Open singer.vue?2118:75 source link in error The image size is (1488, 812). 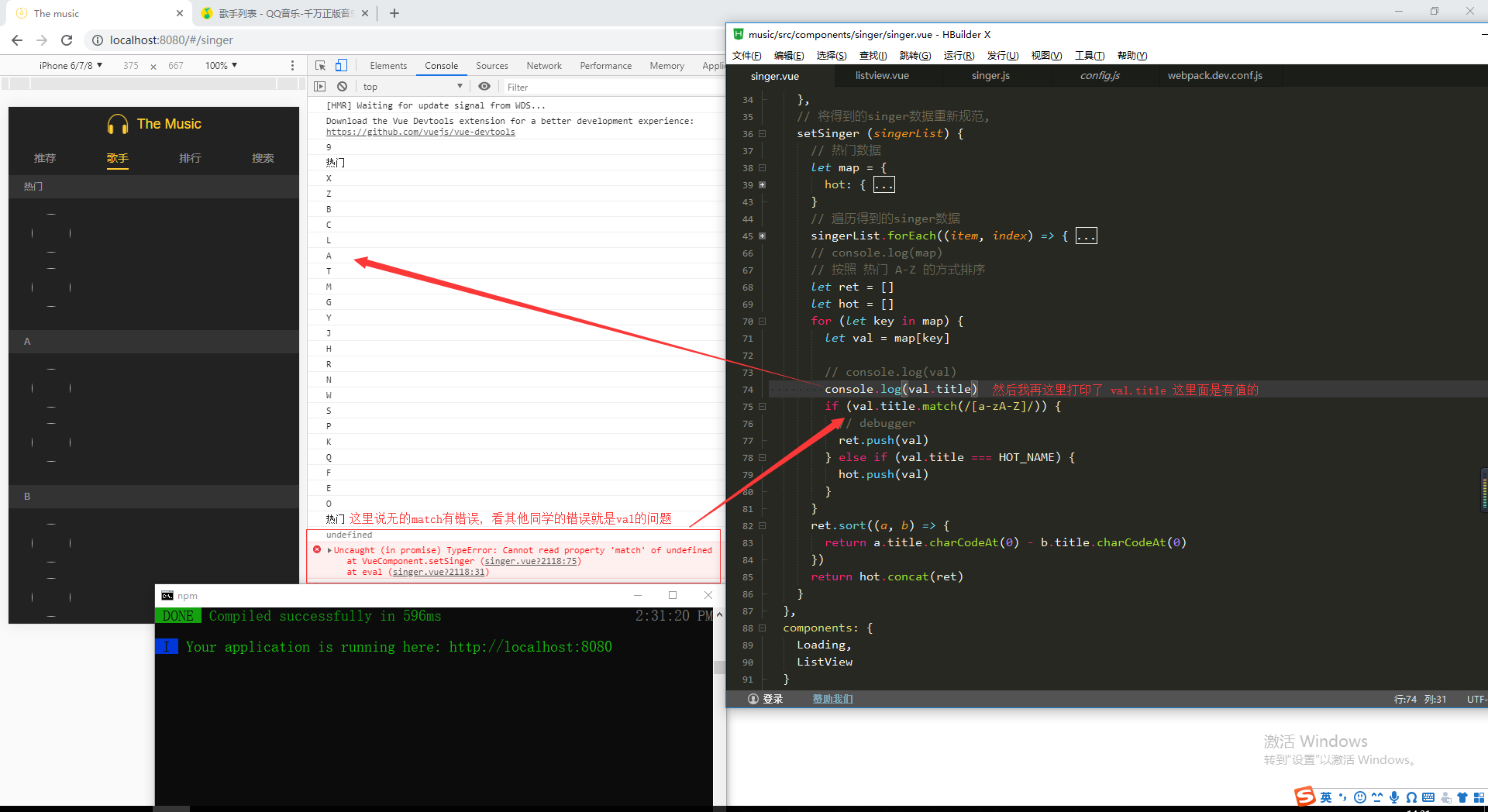[531, 562]
